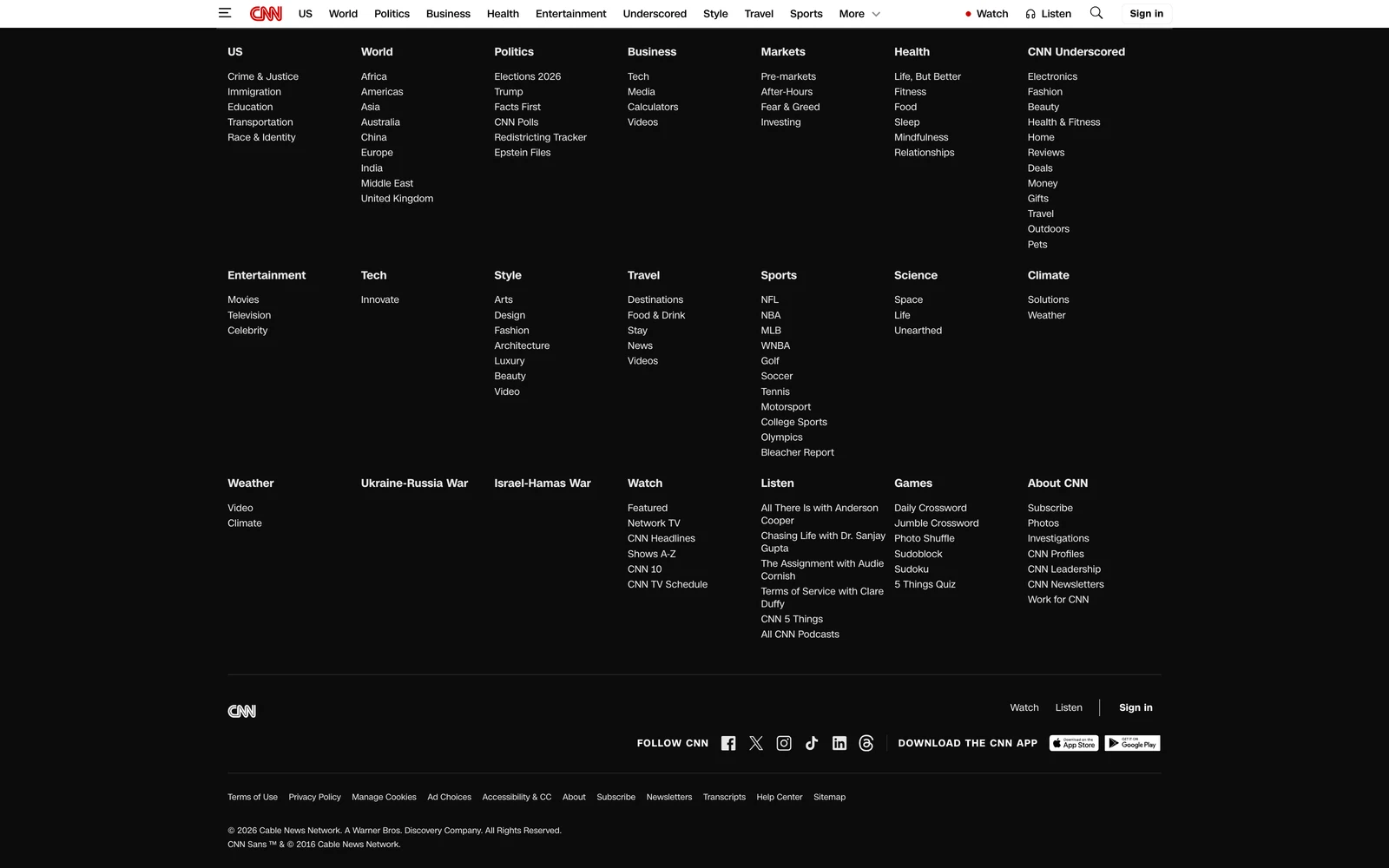Open the 5 Things Quiz link

[x=925, y=584]
